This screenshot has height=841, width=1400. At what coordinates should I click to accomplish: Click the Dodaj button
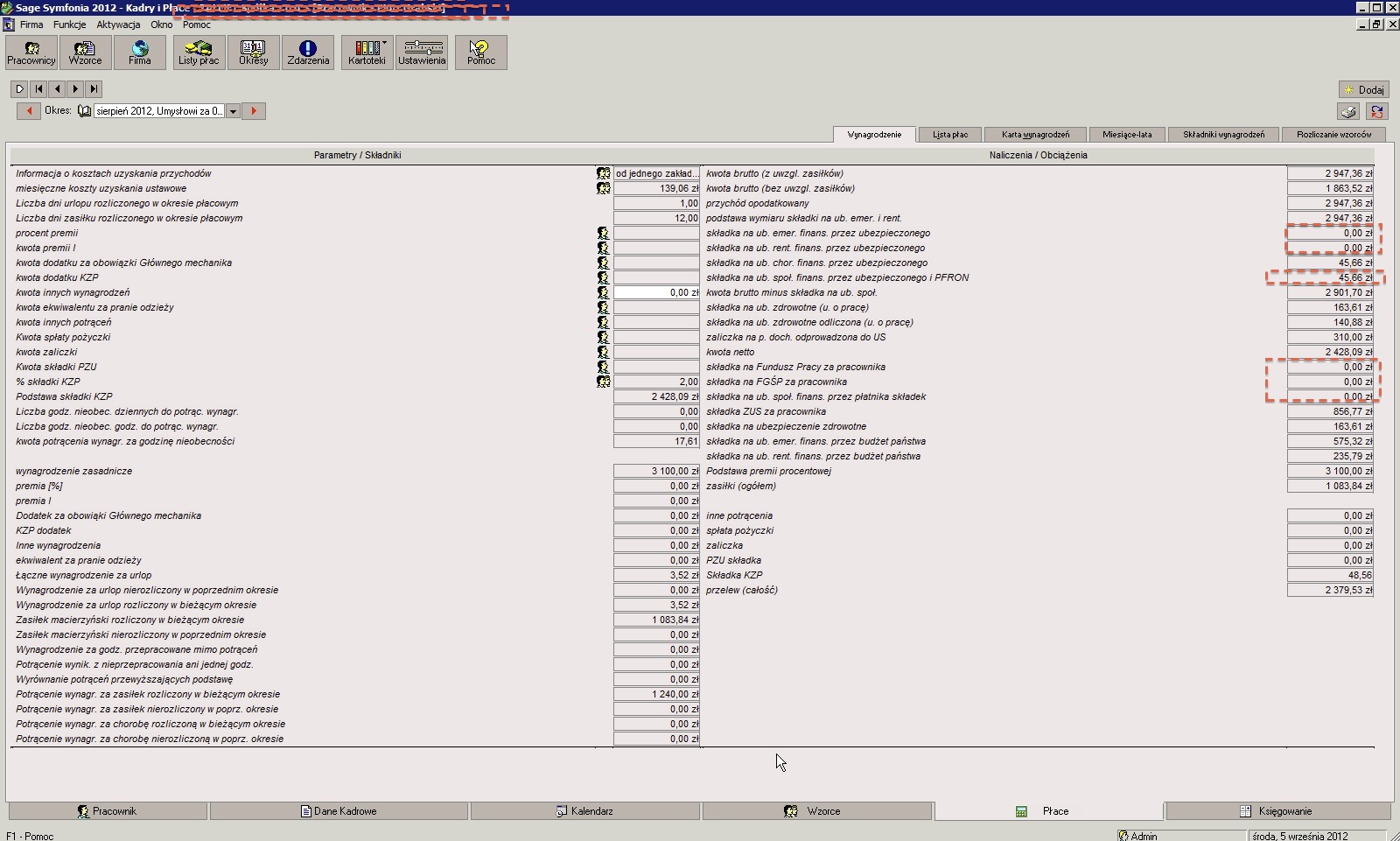click(1363, 89)
